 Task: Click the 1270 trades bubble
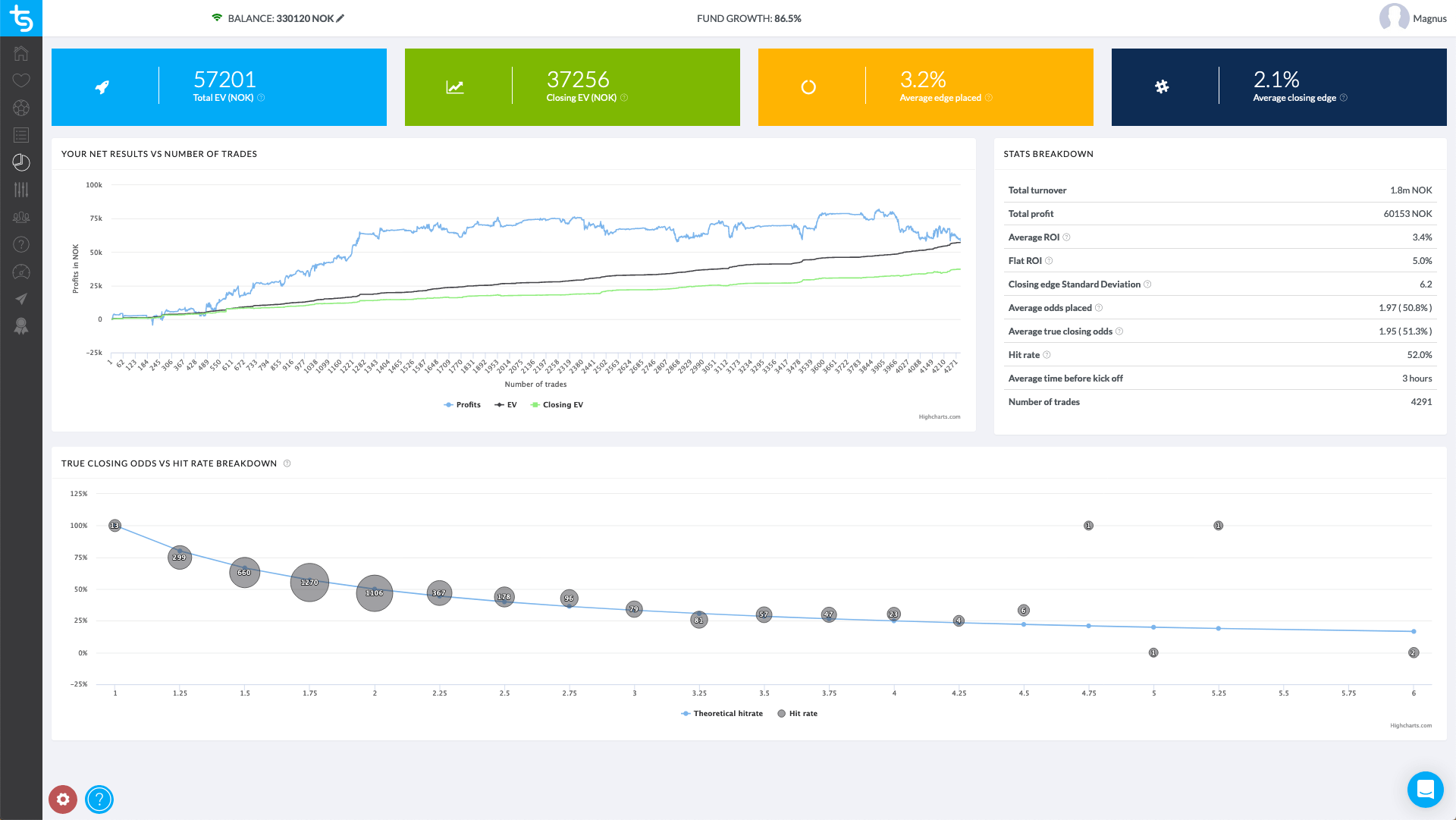[309, 583]
